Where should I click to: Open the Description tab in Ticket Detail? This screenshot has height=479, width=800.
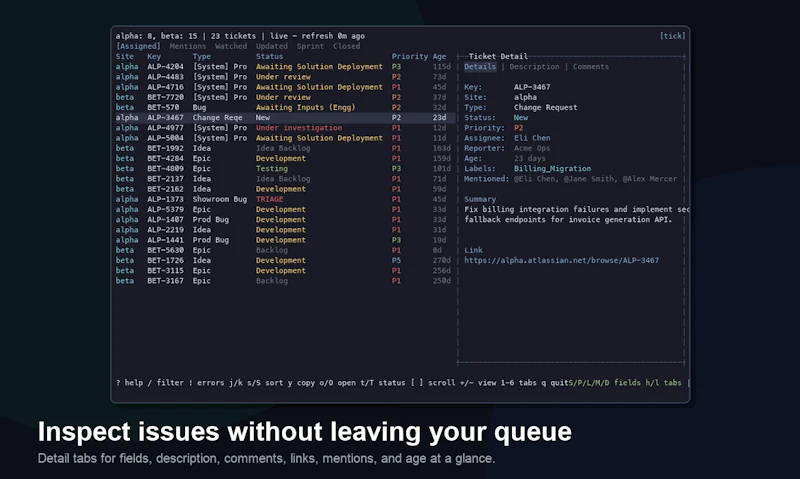point(534,67)
